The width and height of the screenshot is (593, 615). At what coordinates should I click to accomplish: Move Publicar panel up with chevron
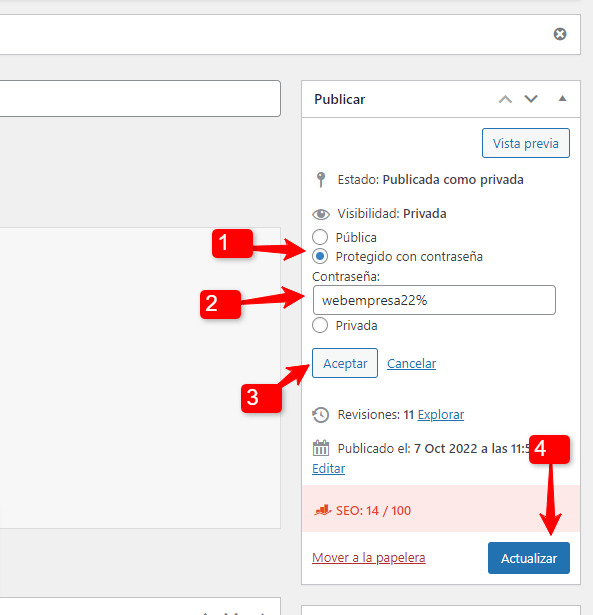click(x=505, y=99)
